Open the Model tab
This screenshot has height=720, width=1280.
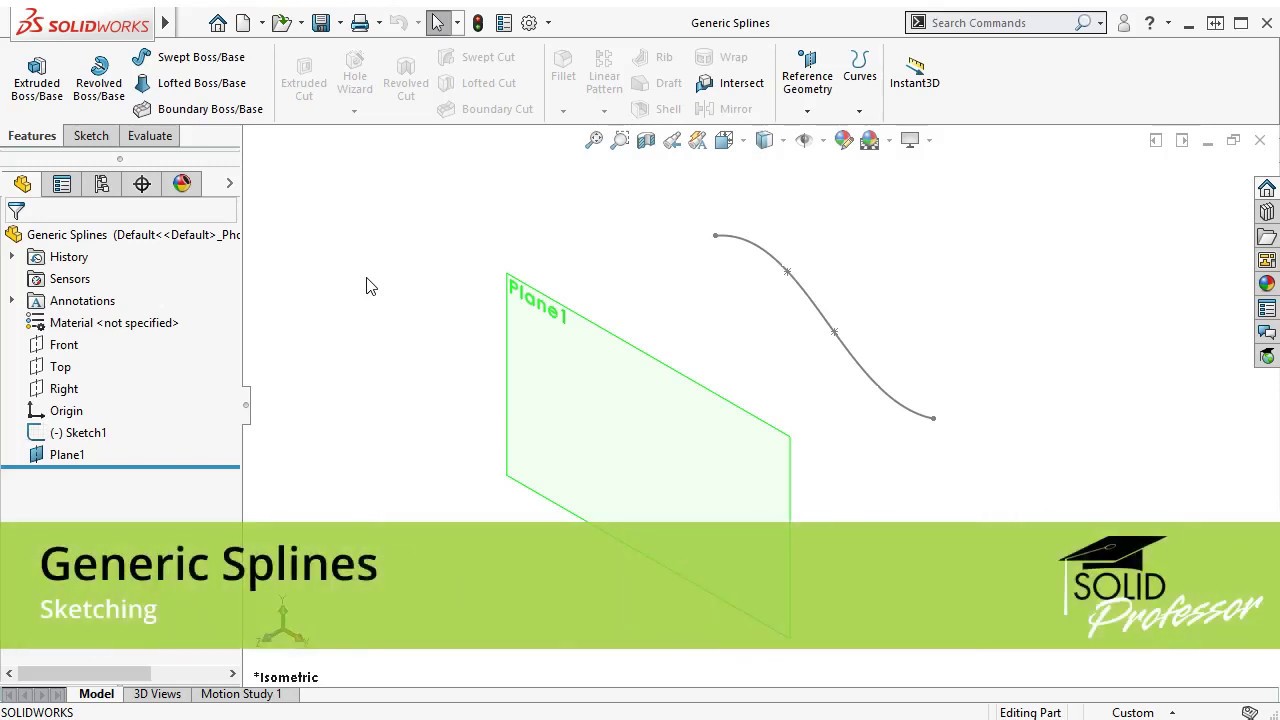tap(97, 694)
